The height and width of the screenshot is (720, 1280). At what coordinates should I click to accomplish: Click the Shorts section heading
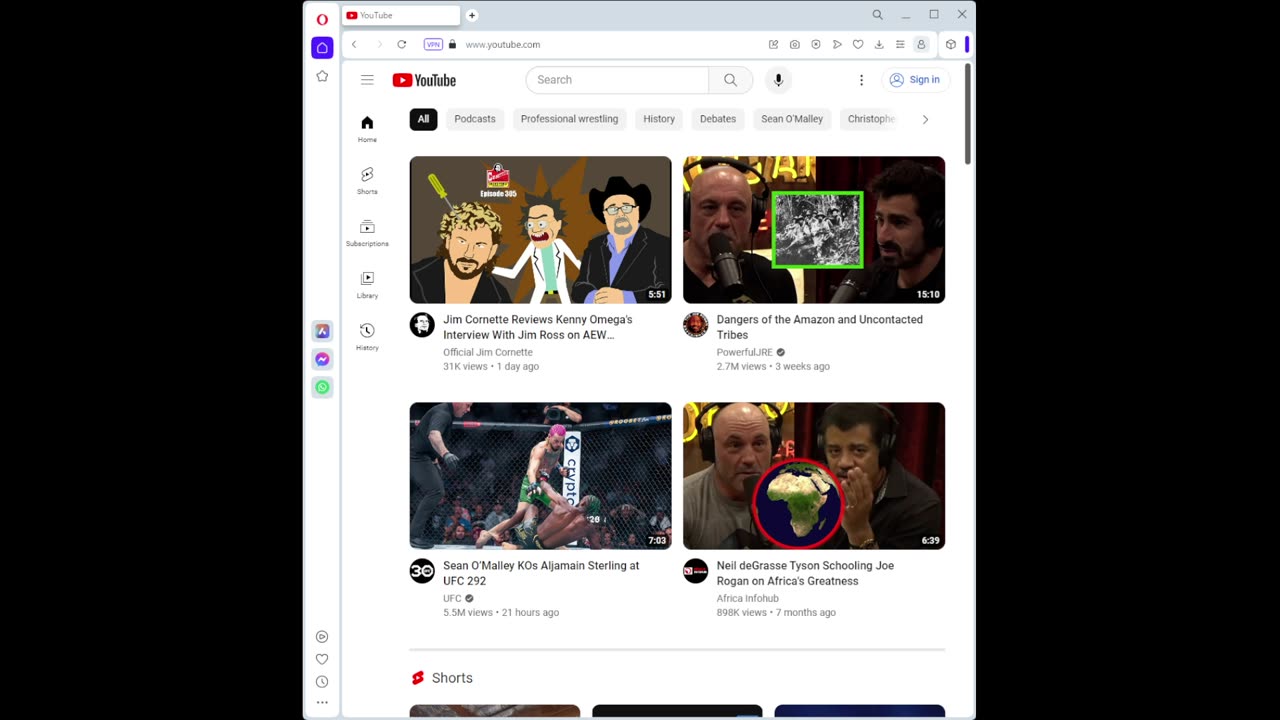[x=452, y=678]
